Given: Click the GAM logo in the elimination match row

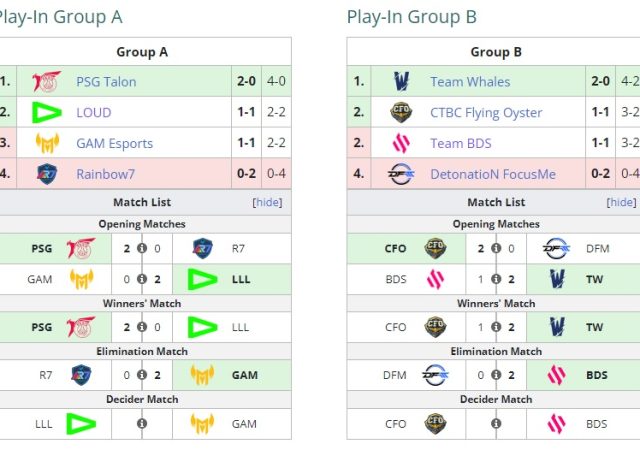Looking at the screenshot, I should click(x=202, y=376).
